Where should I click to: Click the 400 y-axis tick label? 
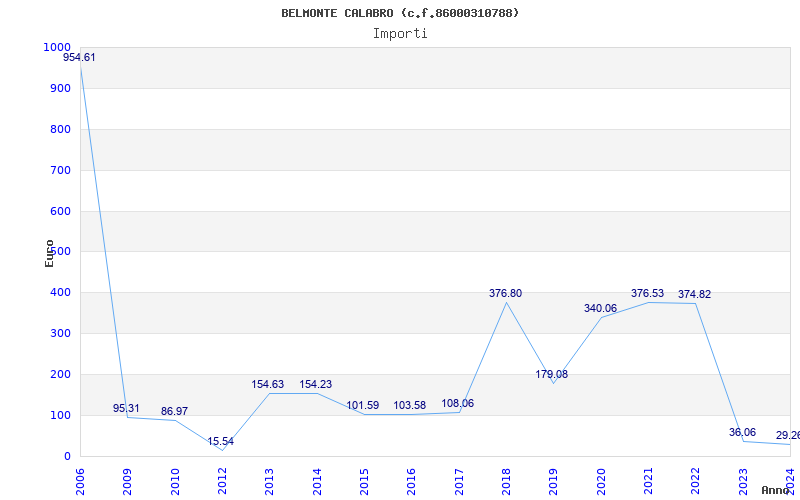pos(60,293)
